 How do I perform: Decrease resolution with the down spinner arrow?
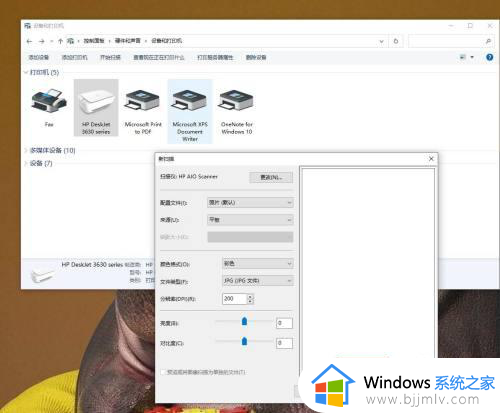(x=251, y=301)
